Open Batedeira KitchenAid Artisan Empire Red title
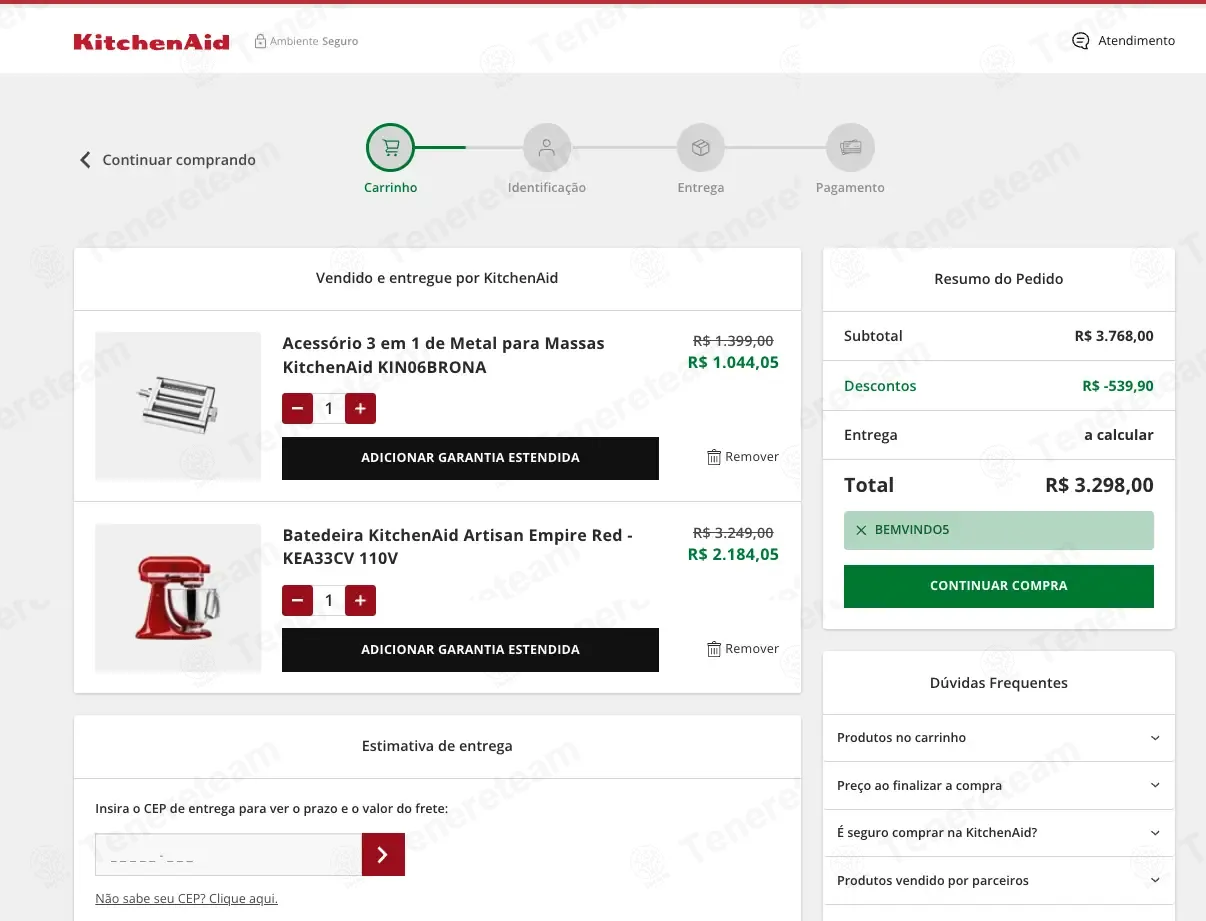The image size is (1206, 921). coord(457,547)
